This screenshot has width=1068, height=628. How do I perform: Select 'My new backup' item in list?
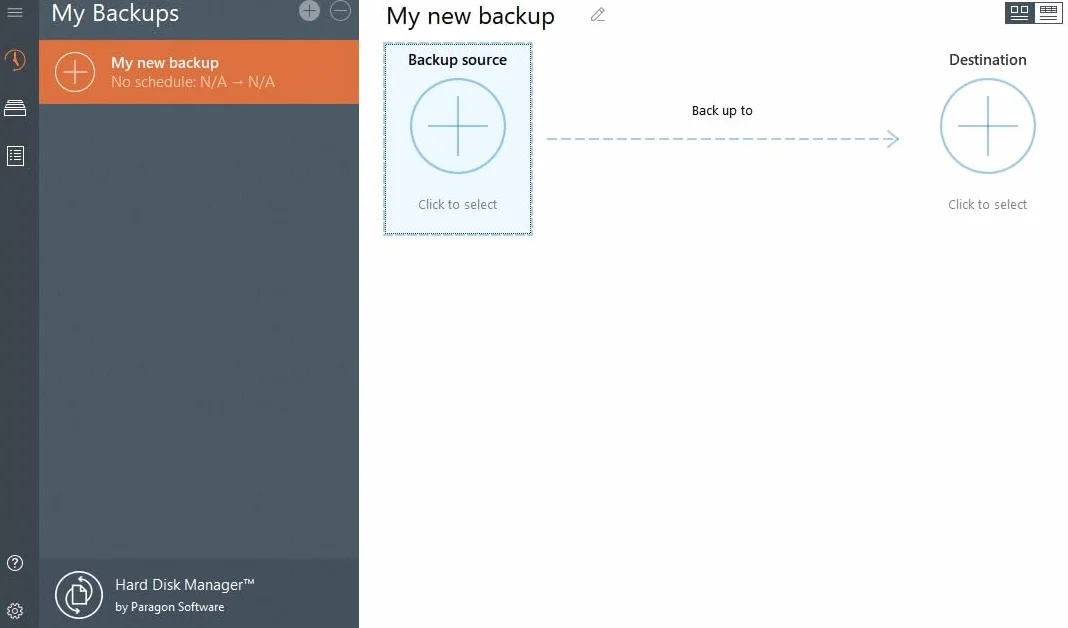(x=199, y=72)
